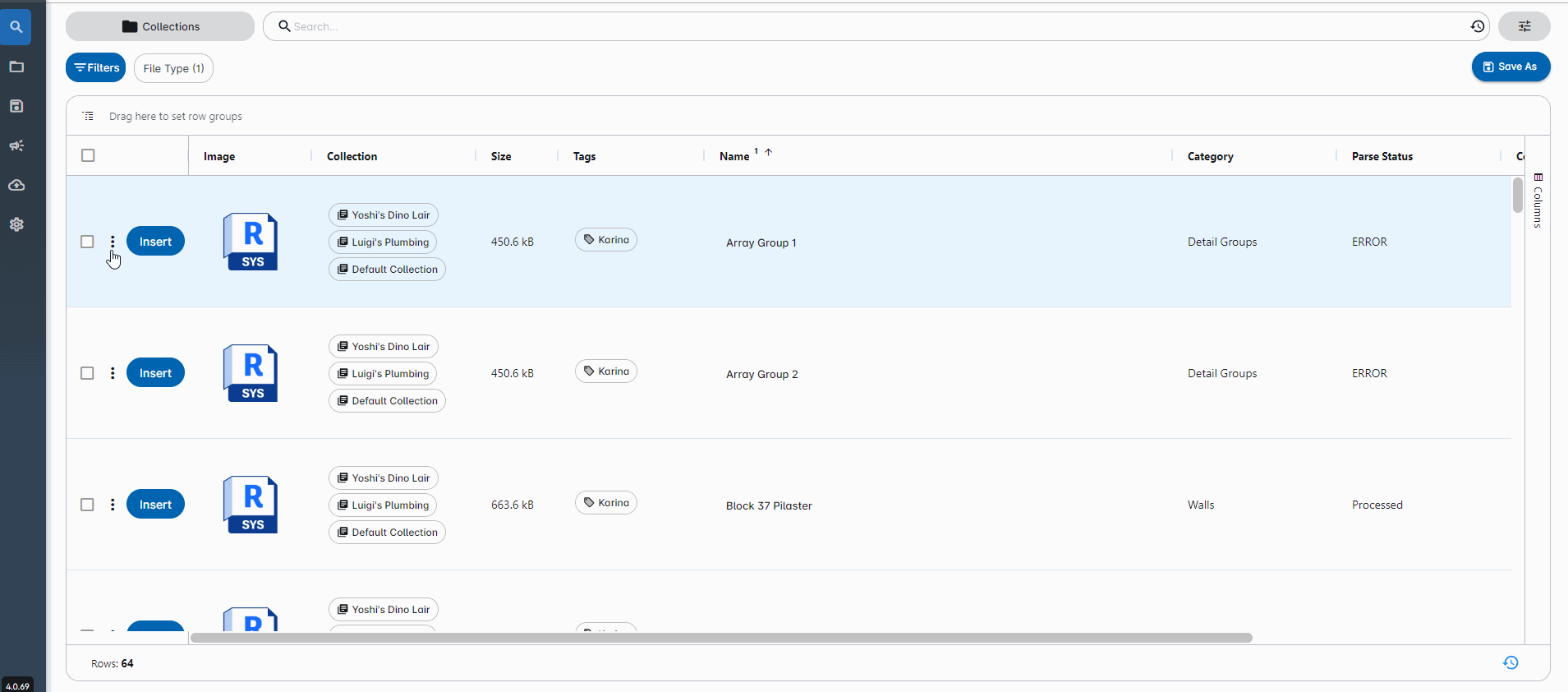
Task: Click the Karina tag for Array Group 1
Action: [x=606, y=240]
